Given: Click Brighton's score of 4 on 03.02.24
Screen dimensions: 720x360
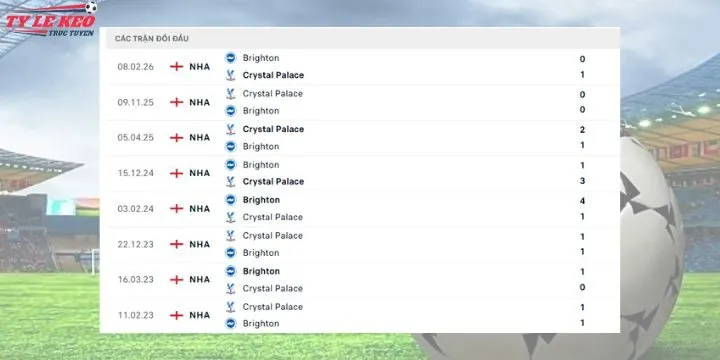Looking at the screenshot, I should [582, 201].
